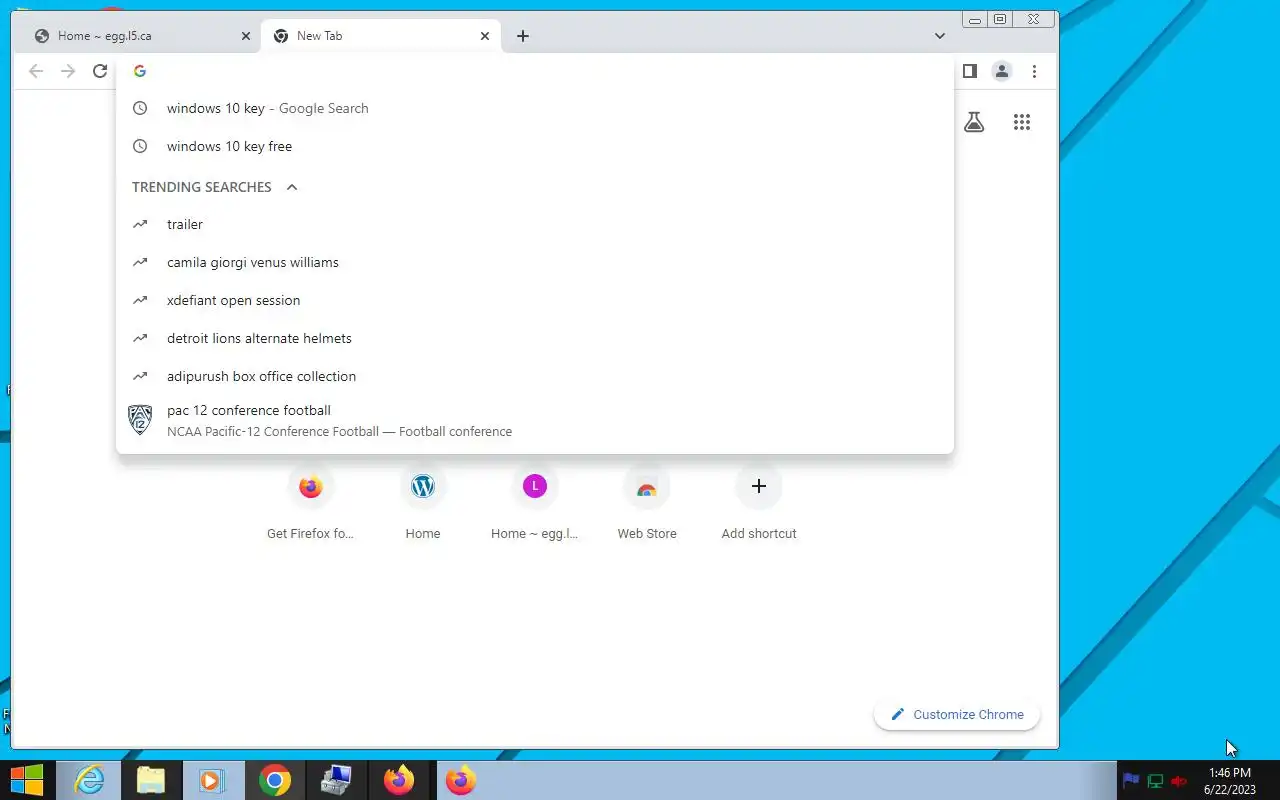Open the WordPress Home shortcut tile
The image size is (1280, 800).
coord(423,503)
